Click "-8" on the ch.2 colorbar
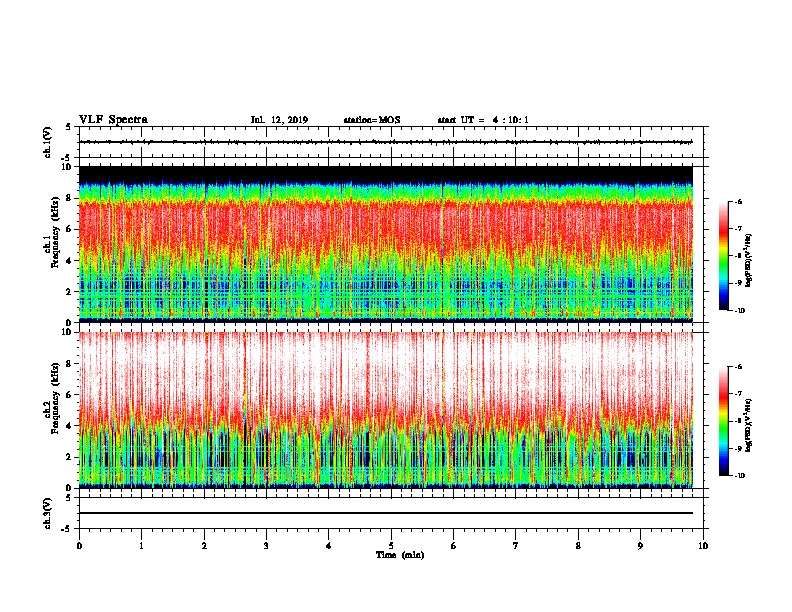 [x=738, y=421]
